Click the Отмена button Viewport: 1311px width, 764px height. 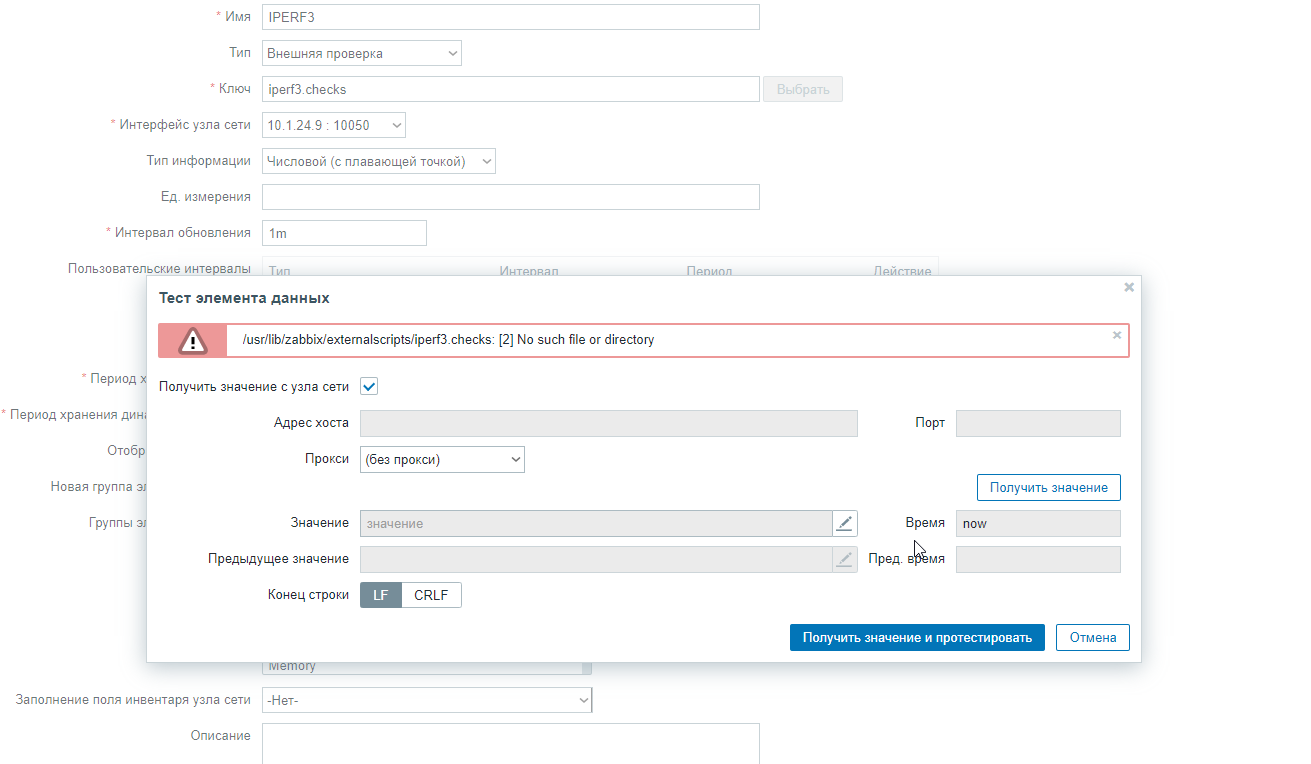(1092, 637)
